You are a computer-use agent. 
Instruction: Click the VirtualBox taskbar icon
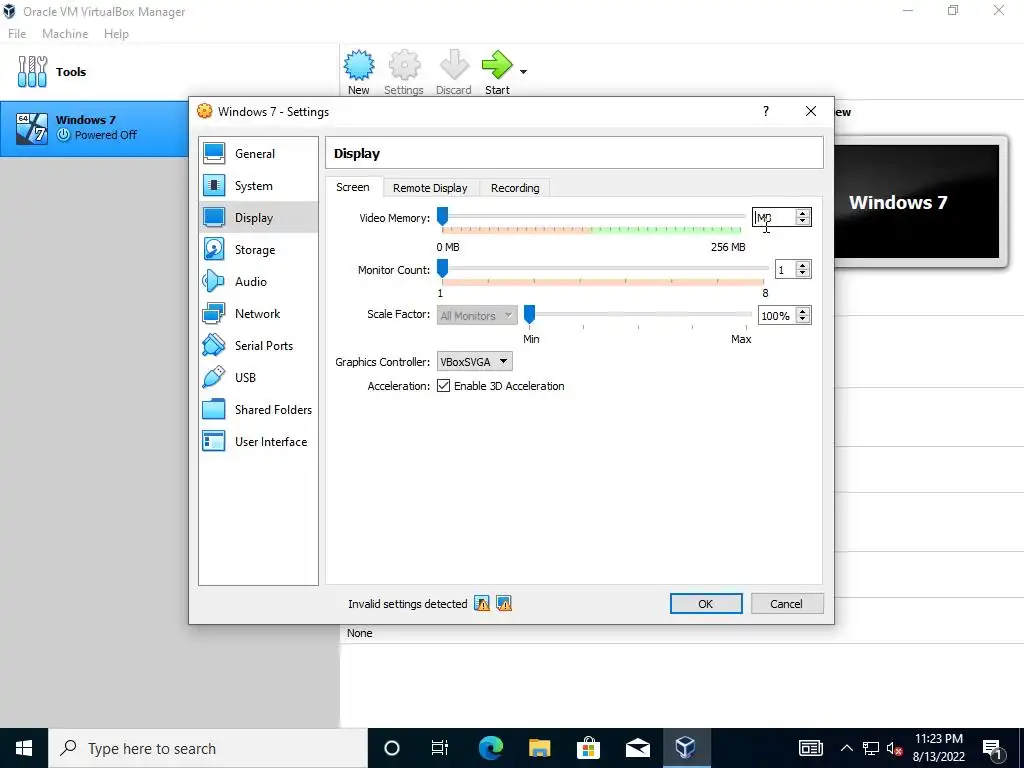tap(686, 748)
